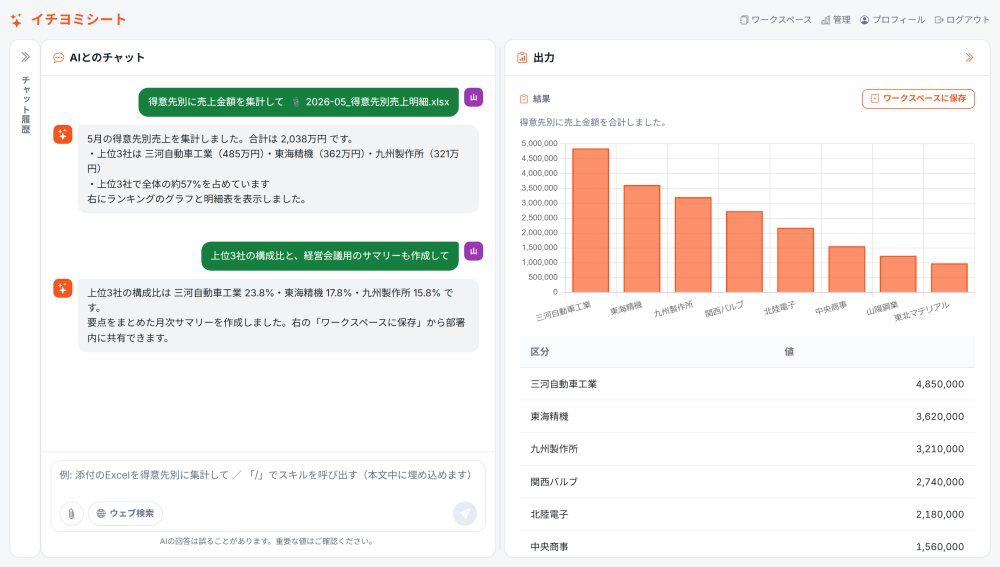The width and height of the screenshot is (1000, 567).
Task: Click the 結果 clipboard icon
Action: [x=524, y=99]
